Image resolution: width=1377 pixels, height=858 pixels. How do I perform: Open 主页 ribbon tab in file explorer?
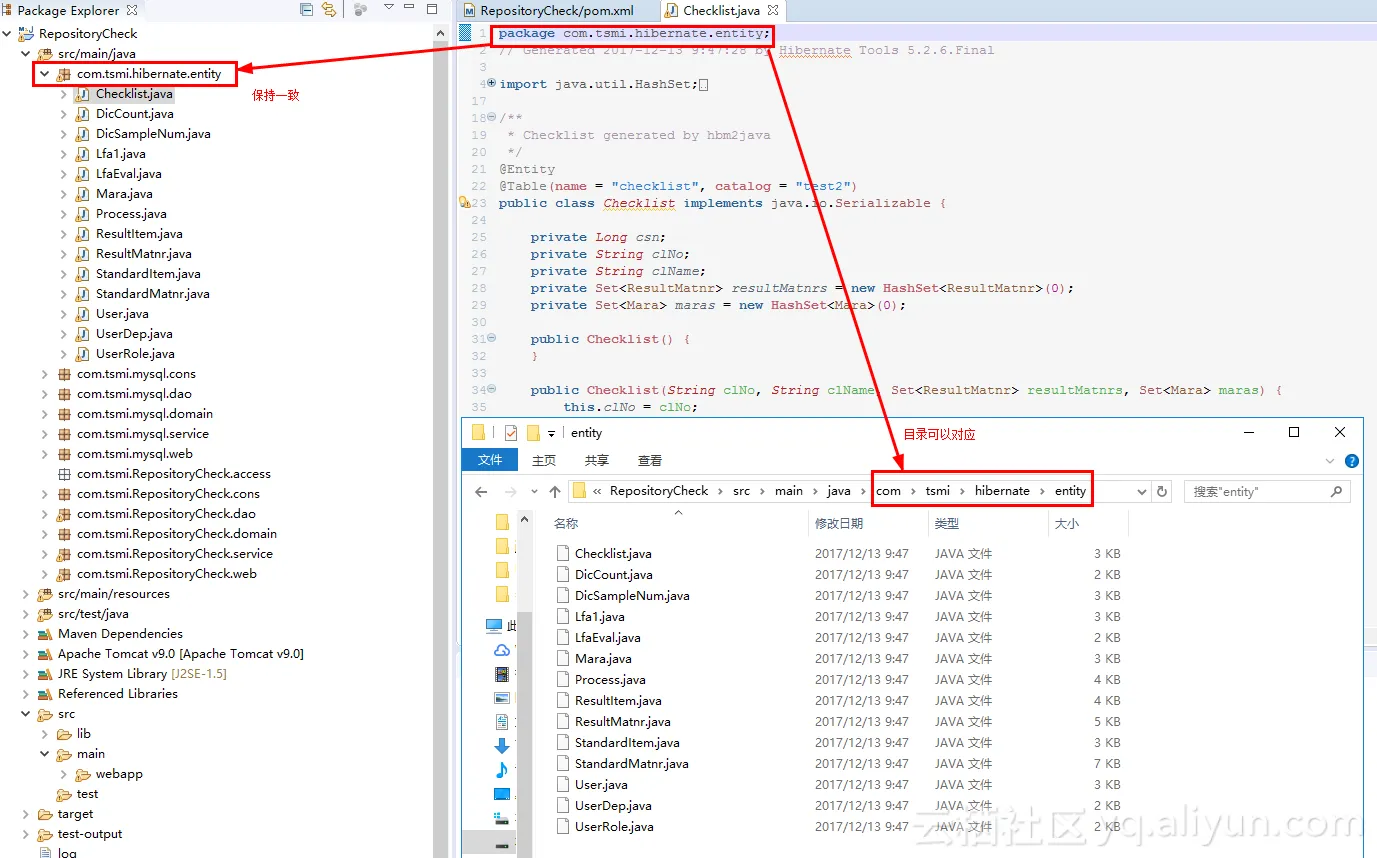click(x=544, y=460)
